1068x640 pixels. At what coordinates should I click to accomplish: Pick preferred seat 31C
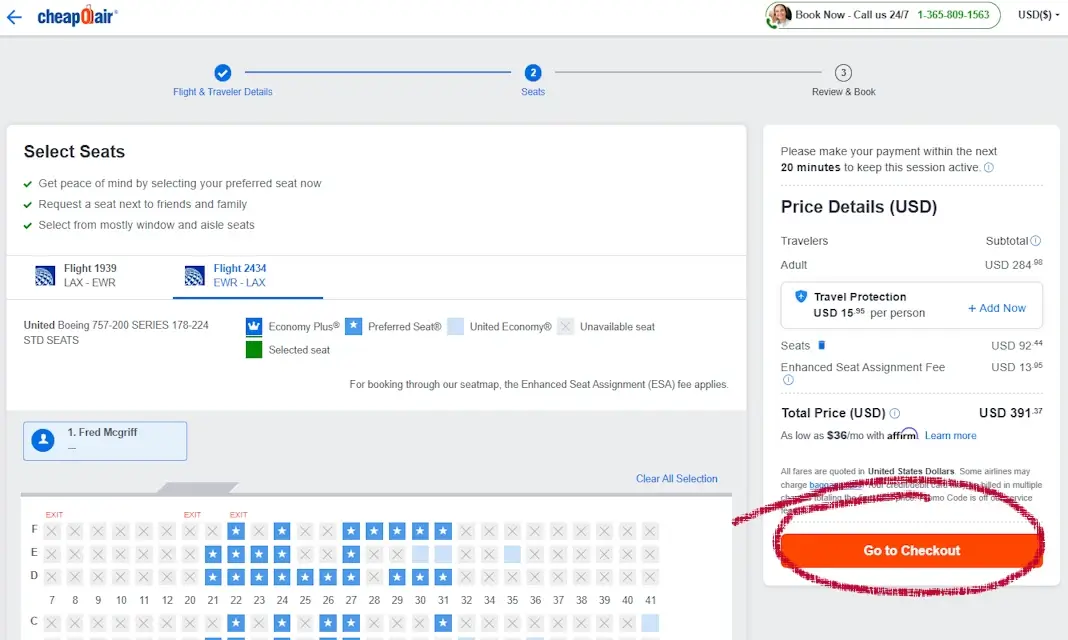coord(443,622)
